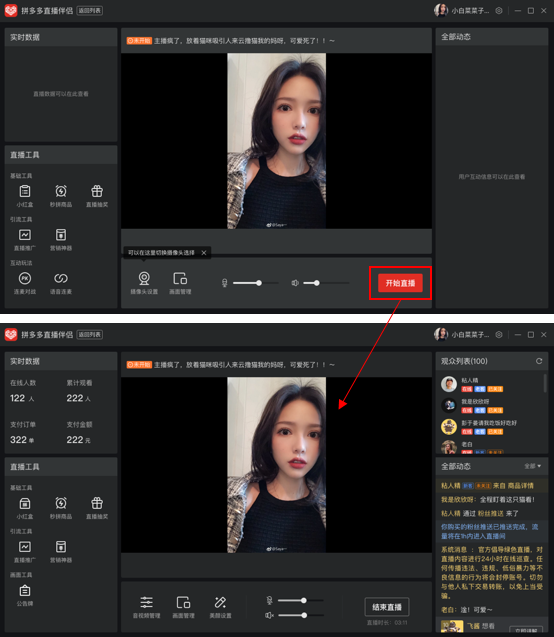Open settings gear in upper window title bar
Viewport: 554px width, 637px height.
(x=499, y=11)
